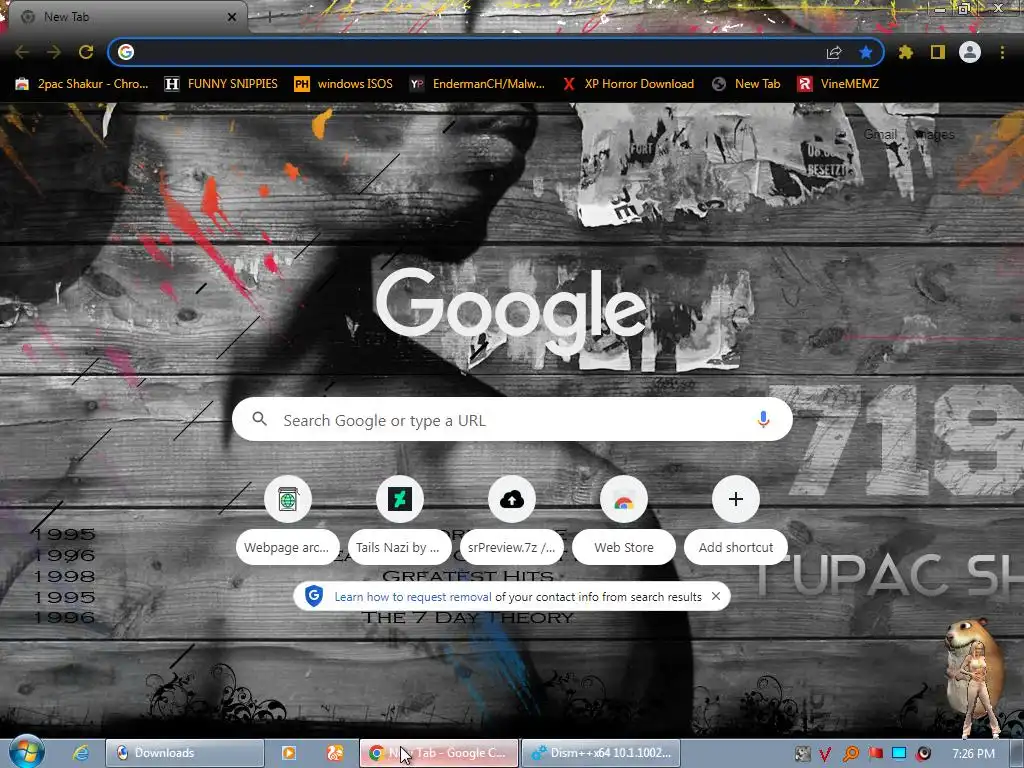Click the browser back arrow
The height and width of the screenshot is (768, 1024).
(22, 52)
